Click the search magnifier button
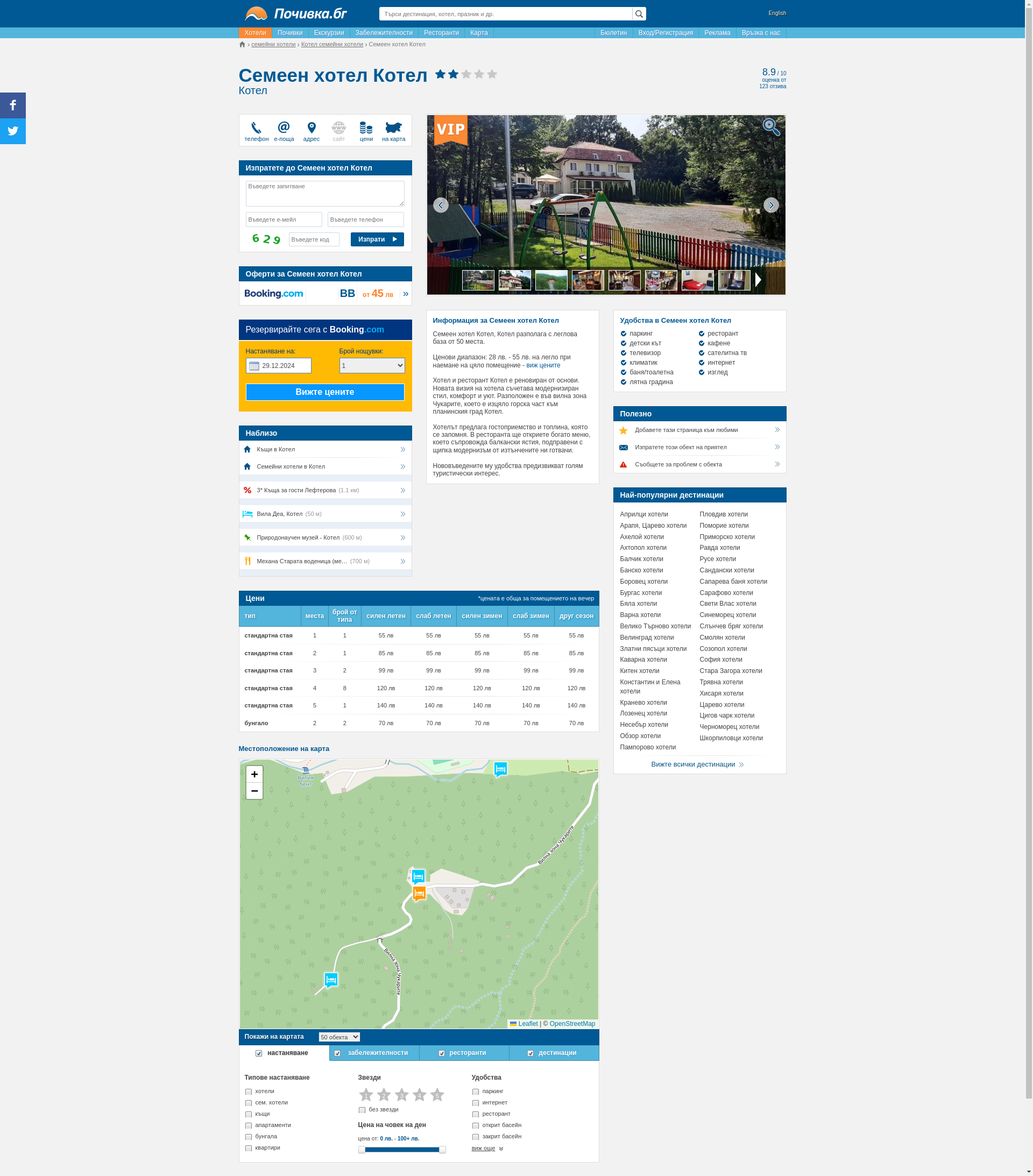This screenshot has height=1176, width=1033. click(x=639, y=14)
